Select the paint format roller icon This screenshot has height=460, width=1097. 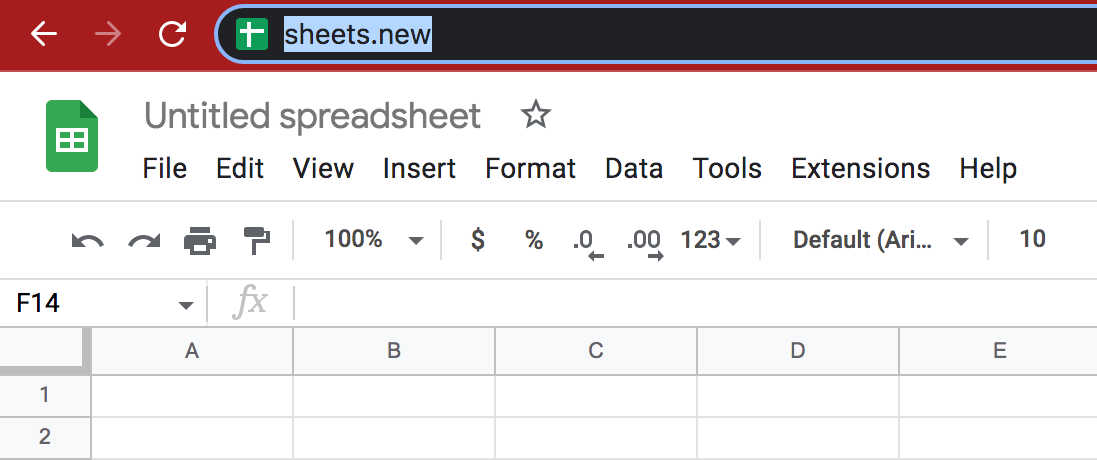click(x=257, y=240)
